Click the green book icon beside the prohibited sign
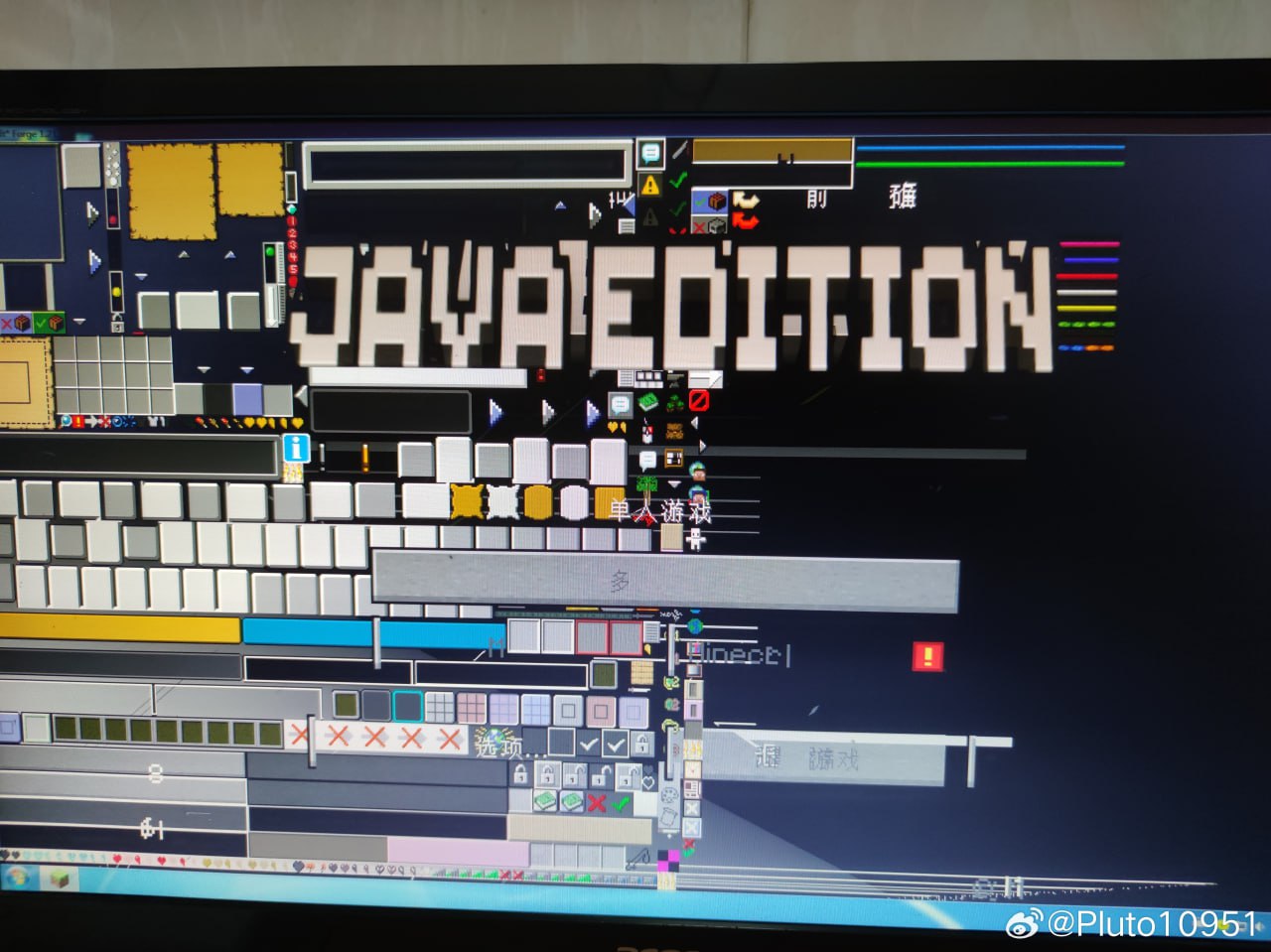1271x952 pixels. click(x=648, y=401)
